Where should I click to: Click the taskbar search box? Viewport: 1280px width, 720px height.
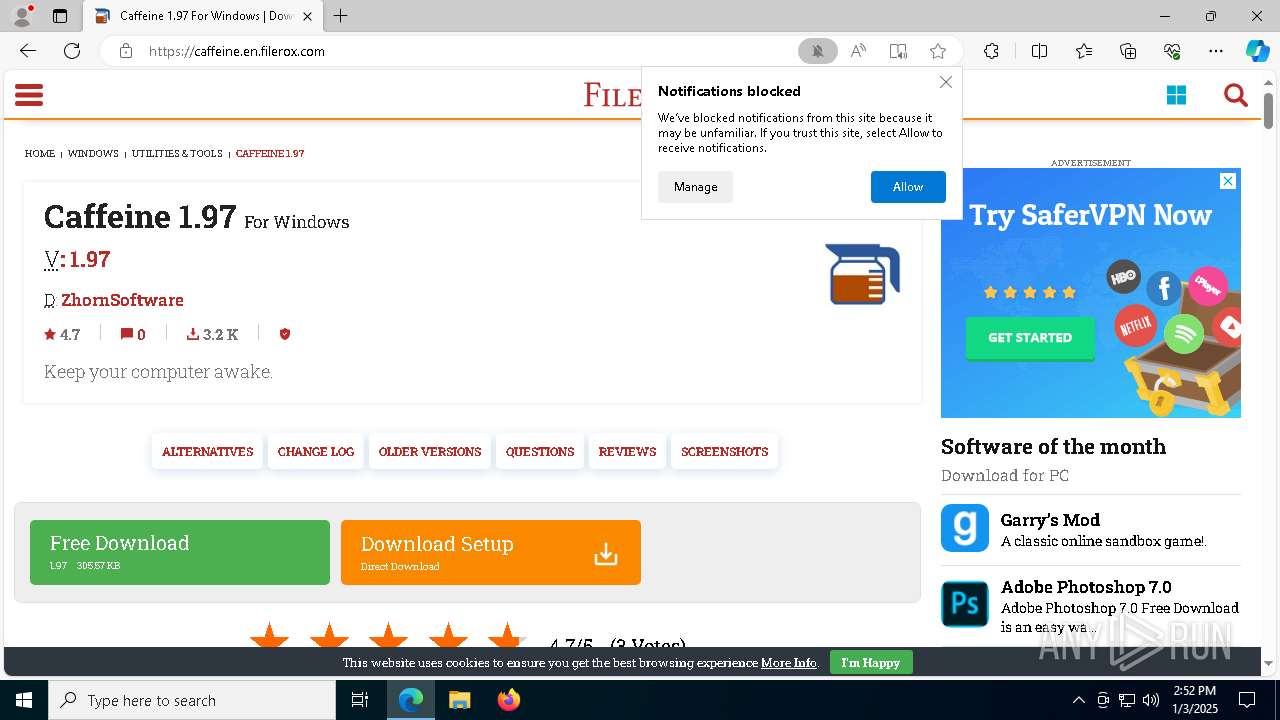pyautogui.click(x=192, y=700)
